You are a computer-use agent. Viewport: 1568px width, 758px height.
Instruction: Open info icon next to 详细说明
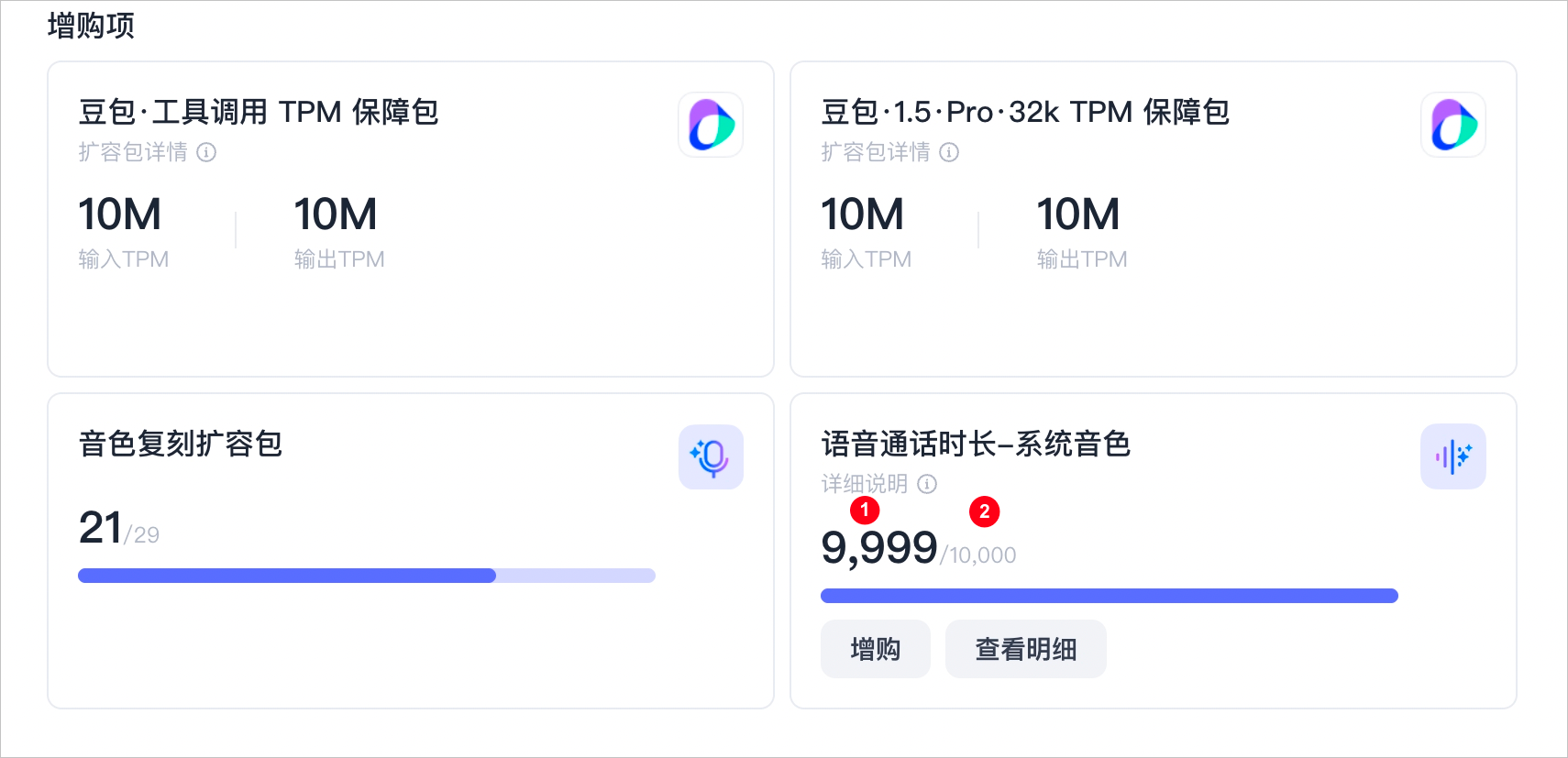[x=927, y=484]
